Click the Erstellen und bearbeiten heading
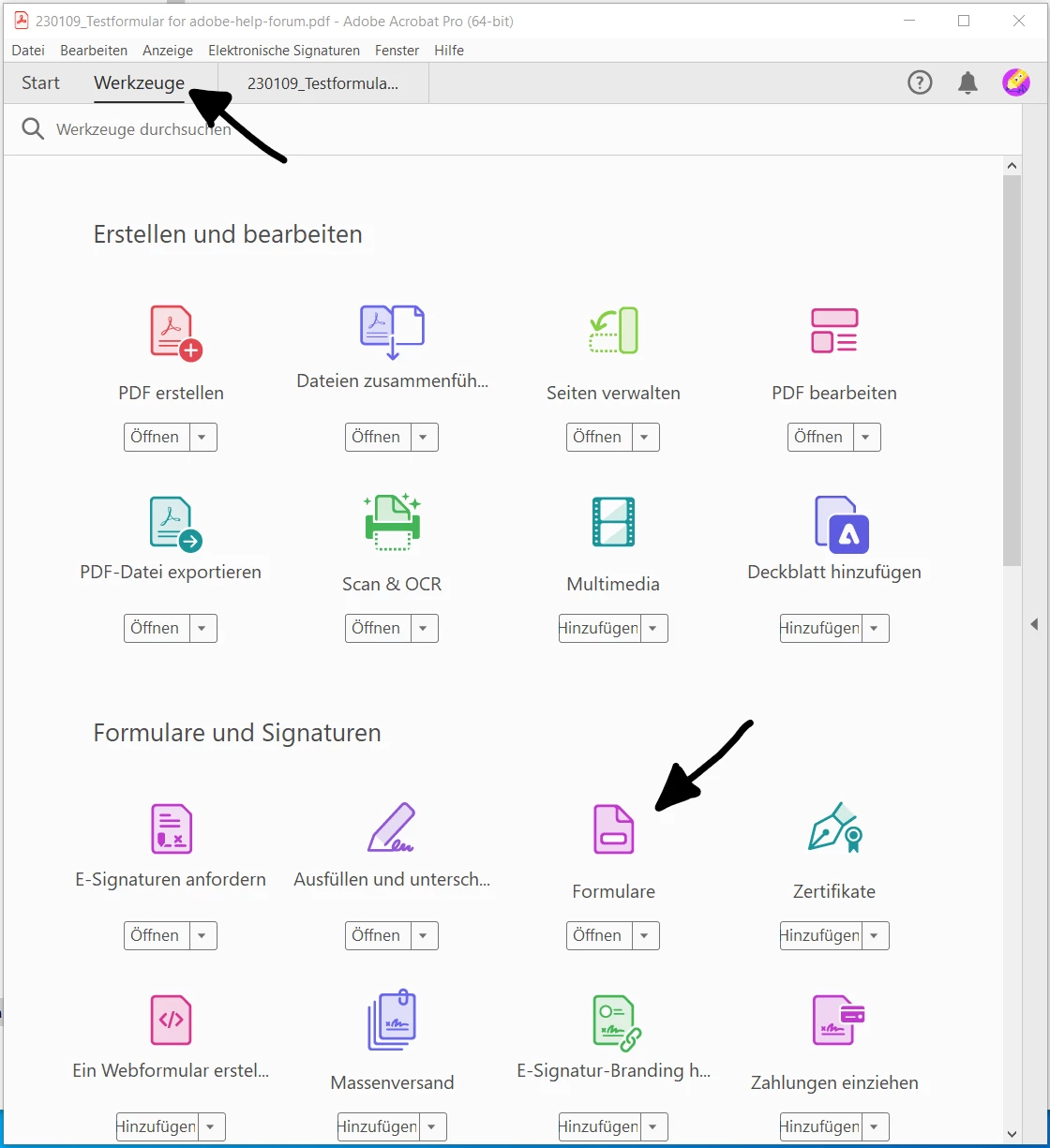This screenshot has width=1050, height=1148. coord(228,234)
